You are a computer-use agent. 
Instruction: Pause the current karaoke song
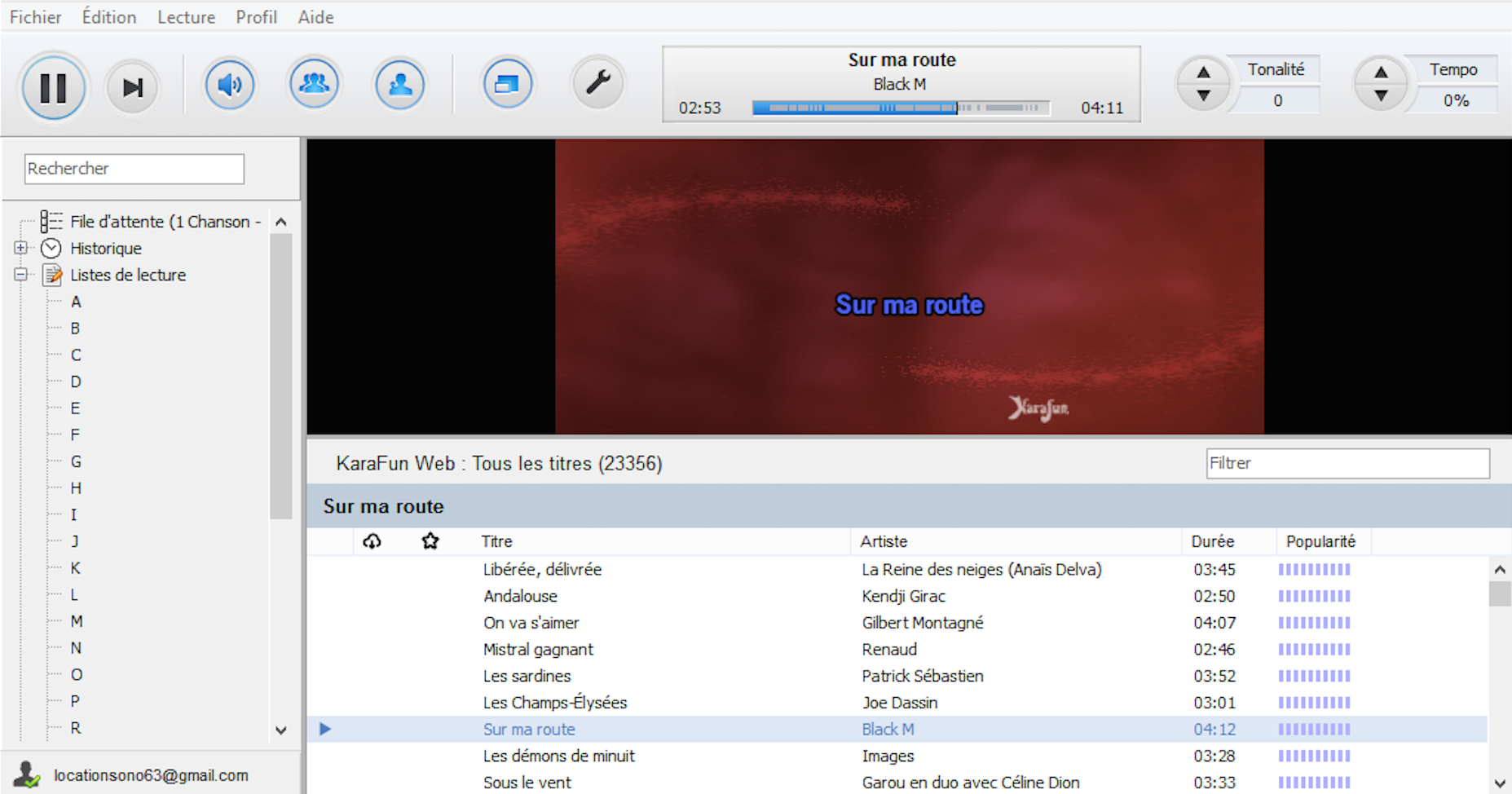tap(53, 87)
